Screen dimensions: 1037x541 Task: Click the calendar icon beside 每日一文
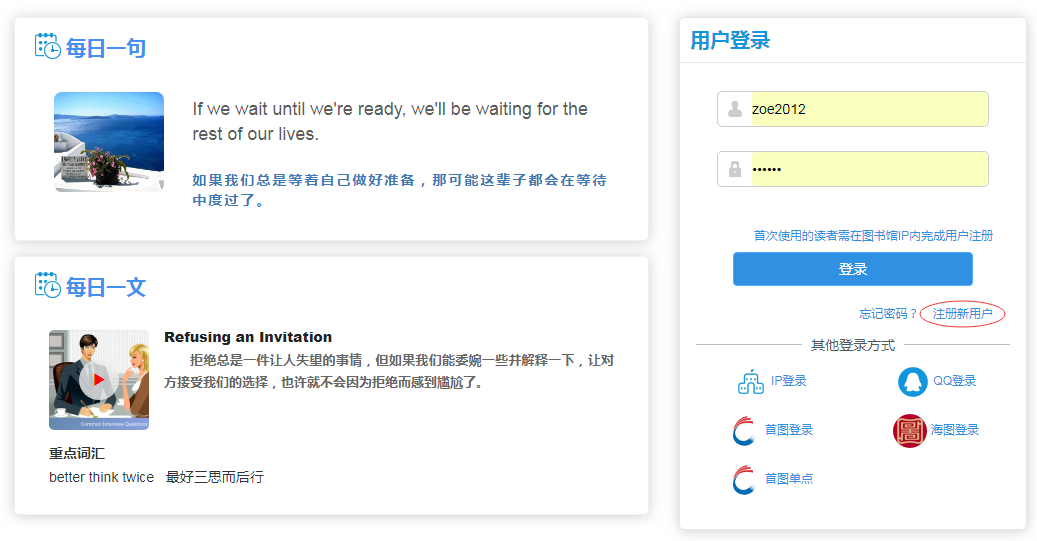pyautogui.click(x=47, y=285)
